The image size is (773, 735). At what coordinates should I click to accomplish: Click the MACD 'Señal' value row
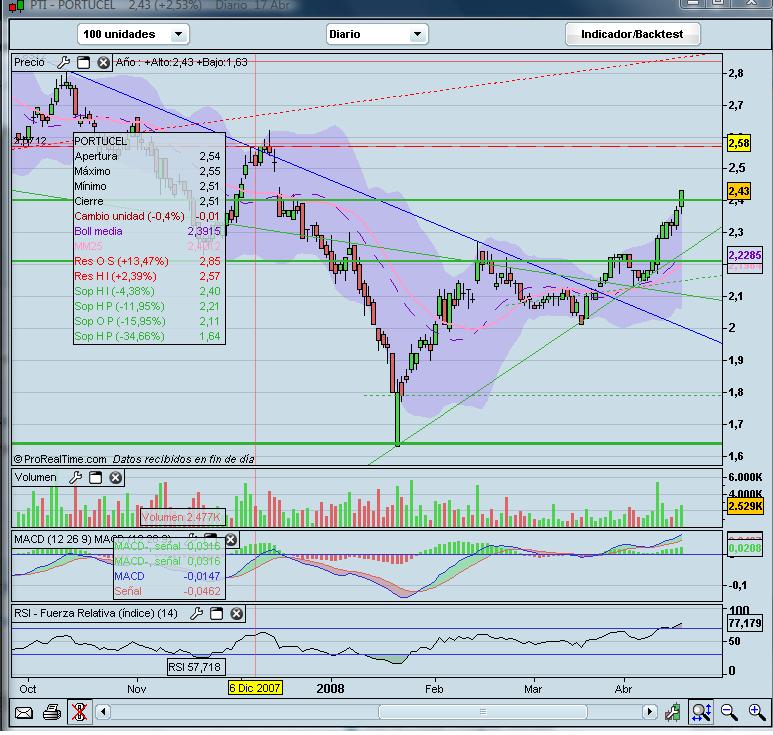click(x=168, y=591)
